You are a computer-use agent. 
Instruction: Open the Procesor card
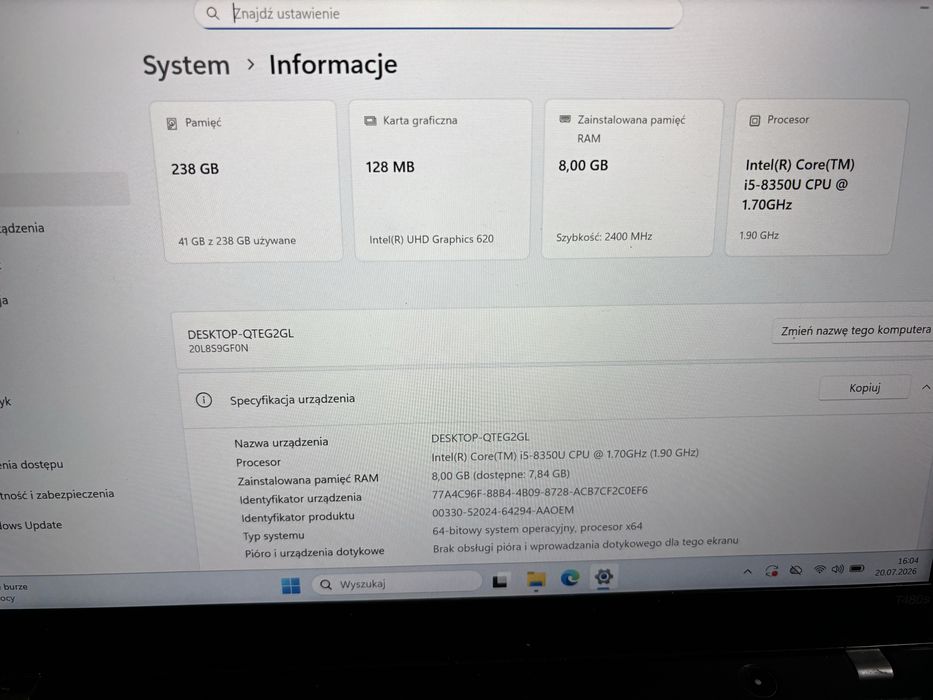[x=817, y=177]
